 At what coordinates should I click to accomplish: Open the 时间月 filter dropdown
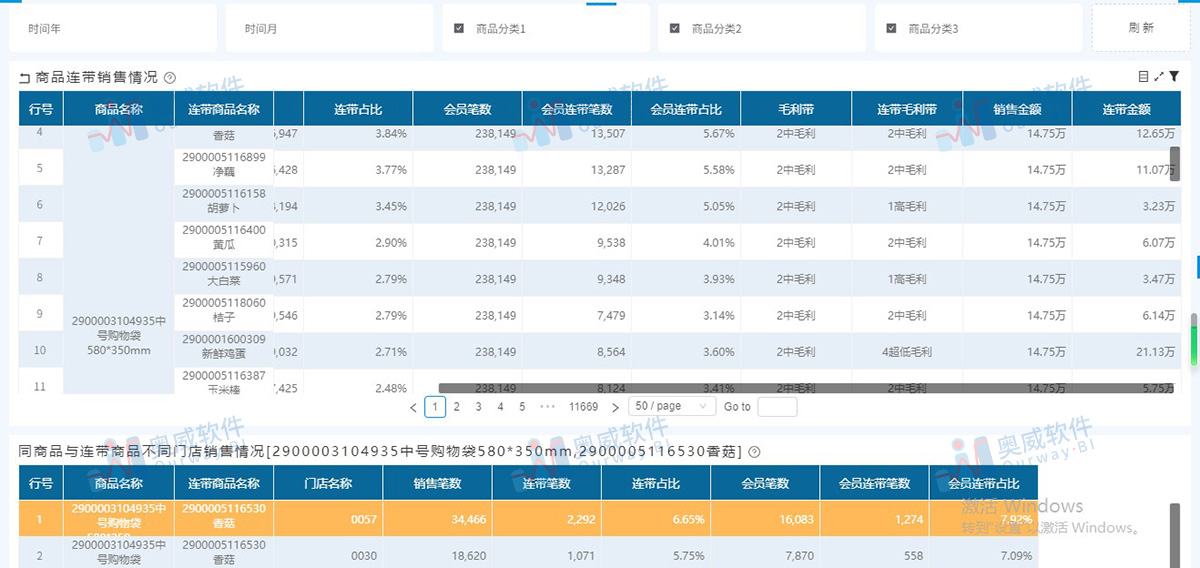pos(328,29)
